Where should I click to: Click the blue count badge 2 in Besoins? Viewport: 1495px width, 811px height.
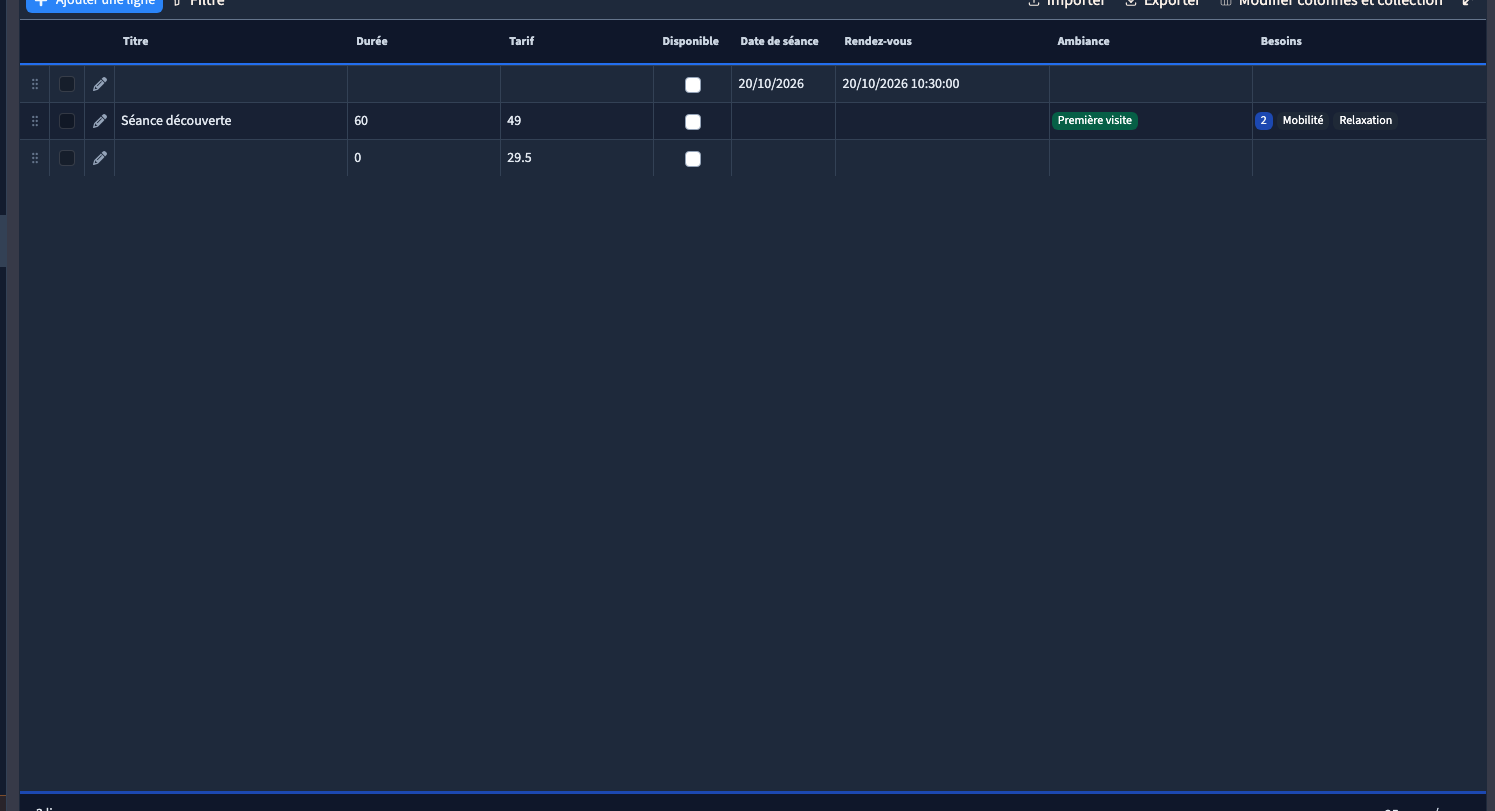point(1264,120)
